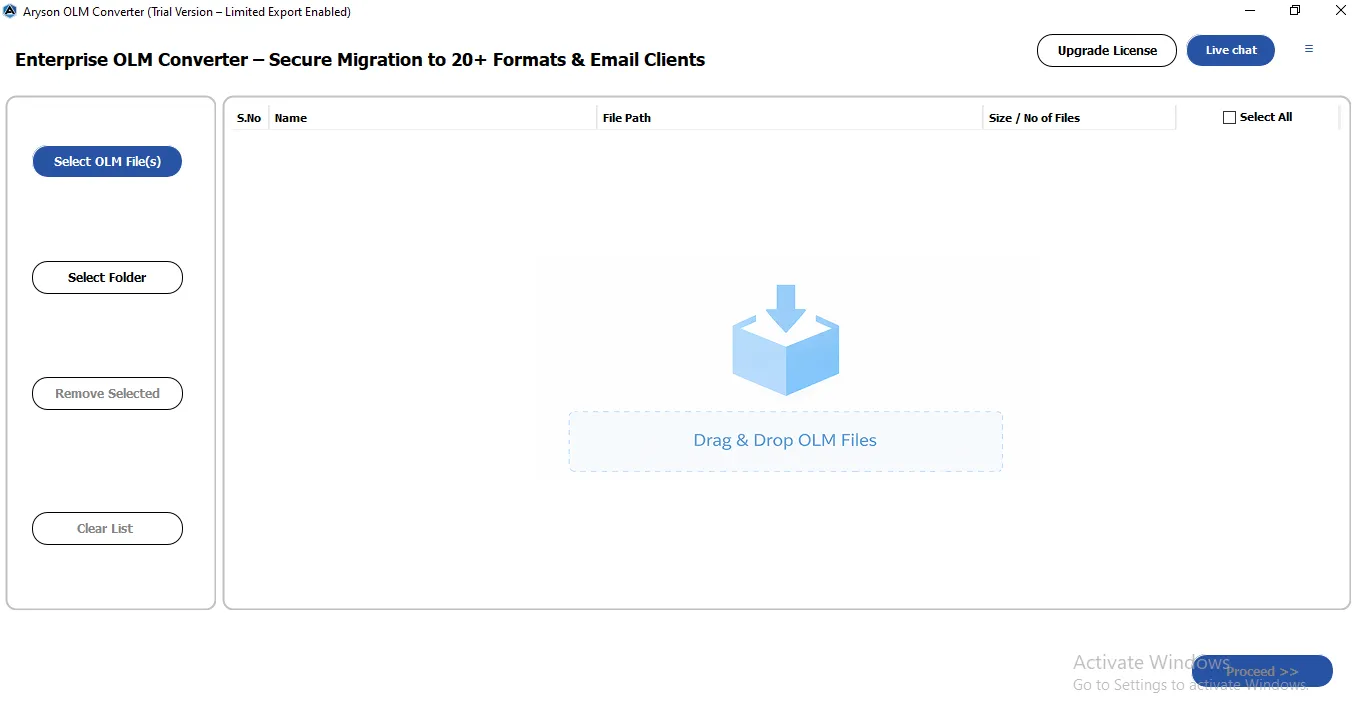Screen dimensions: 1366x728
Task: Tick the Select All checkbox
Action: pyautogui.click(x=1229, y=118)
